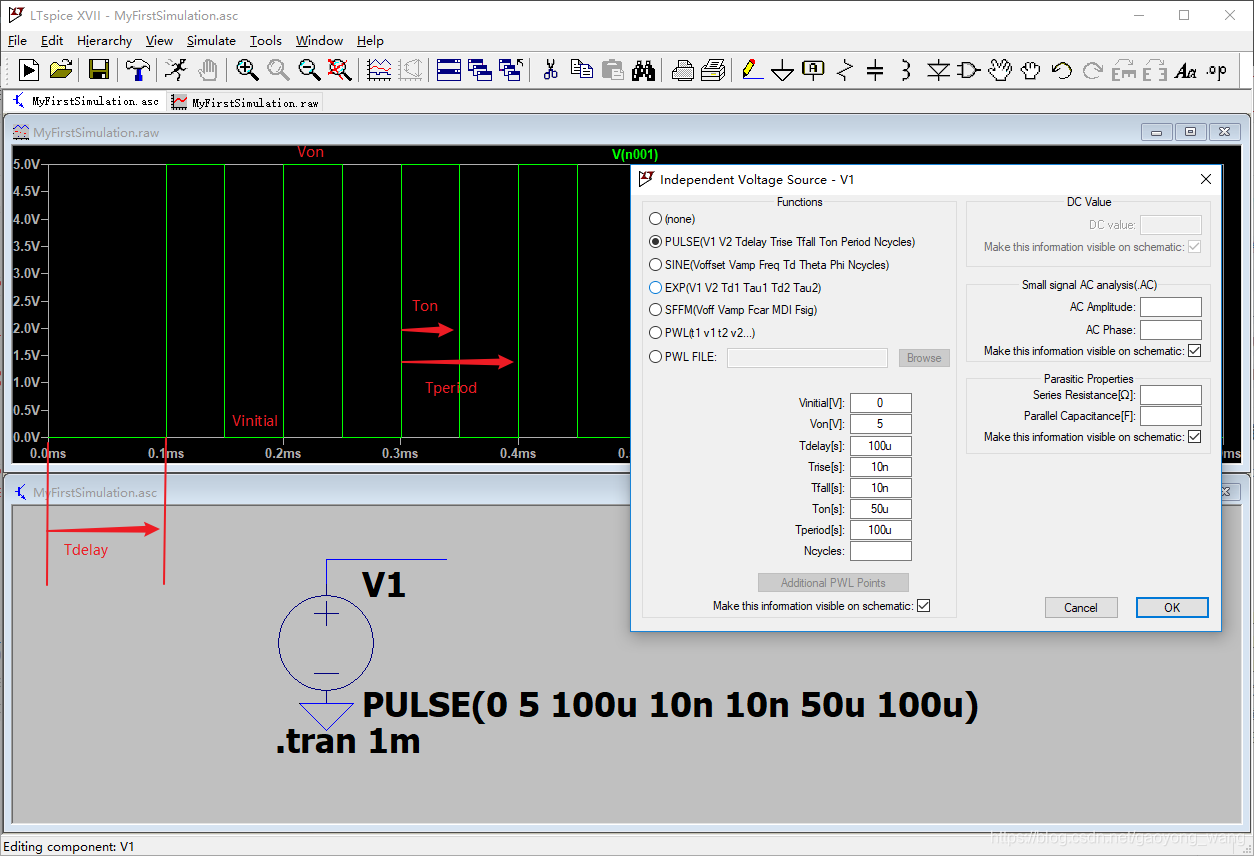Select the PULSE function radio button
1254x856 pixels.
(x=655, y=242)
